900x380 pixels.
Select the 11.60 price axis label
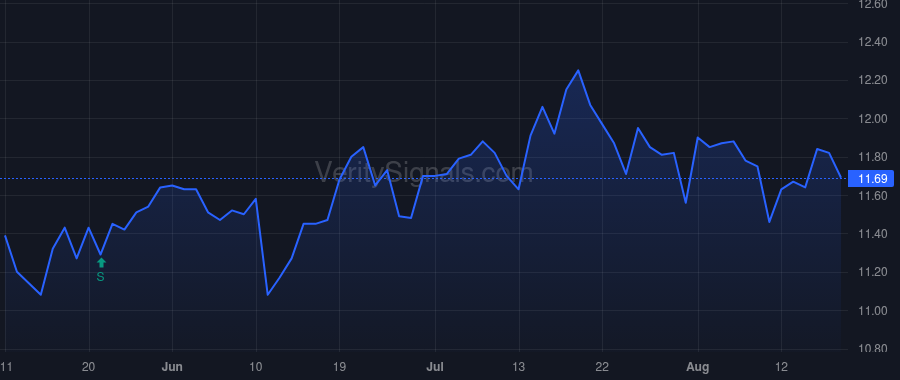(872, 196)
